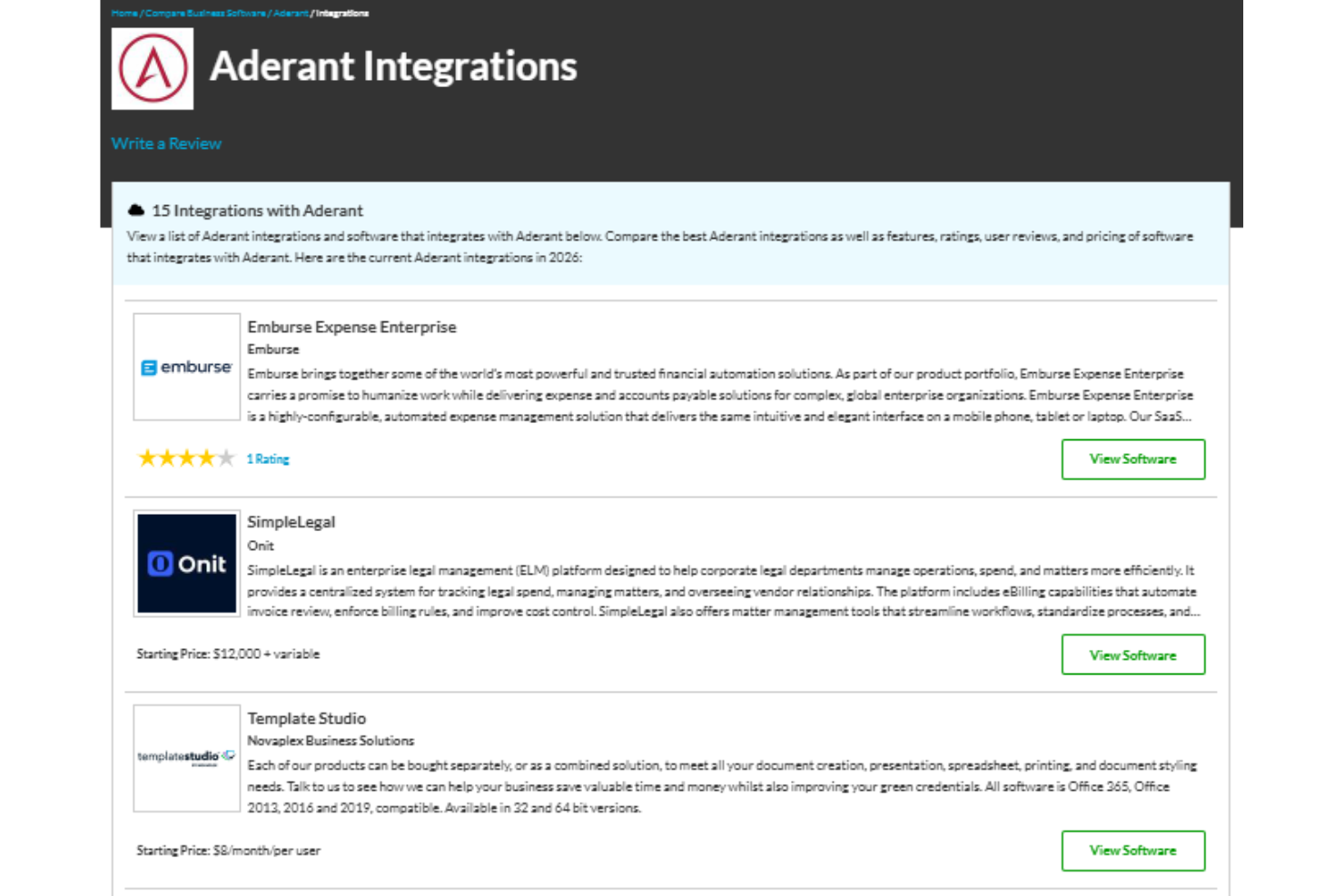The width and height of the screenshot is (1344, 896).
Task: Click View Software for Emburse Expense Enterprise
Action: (x=1132, y=458)
